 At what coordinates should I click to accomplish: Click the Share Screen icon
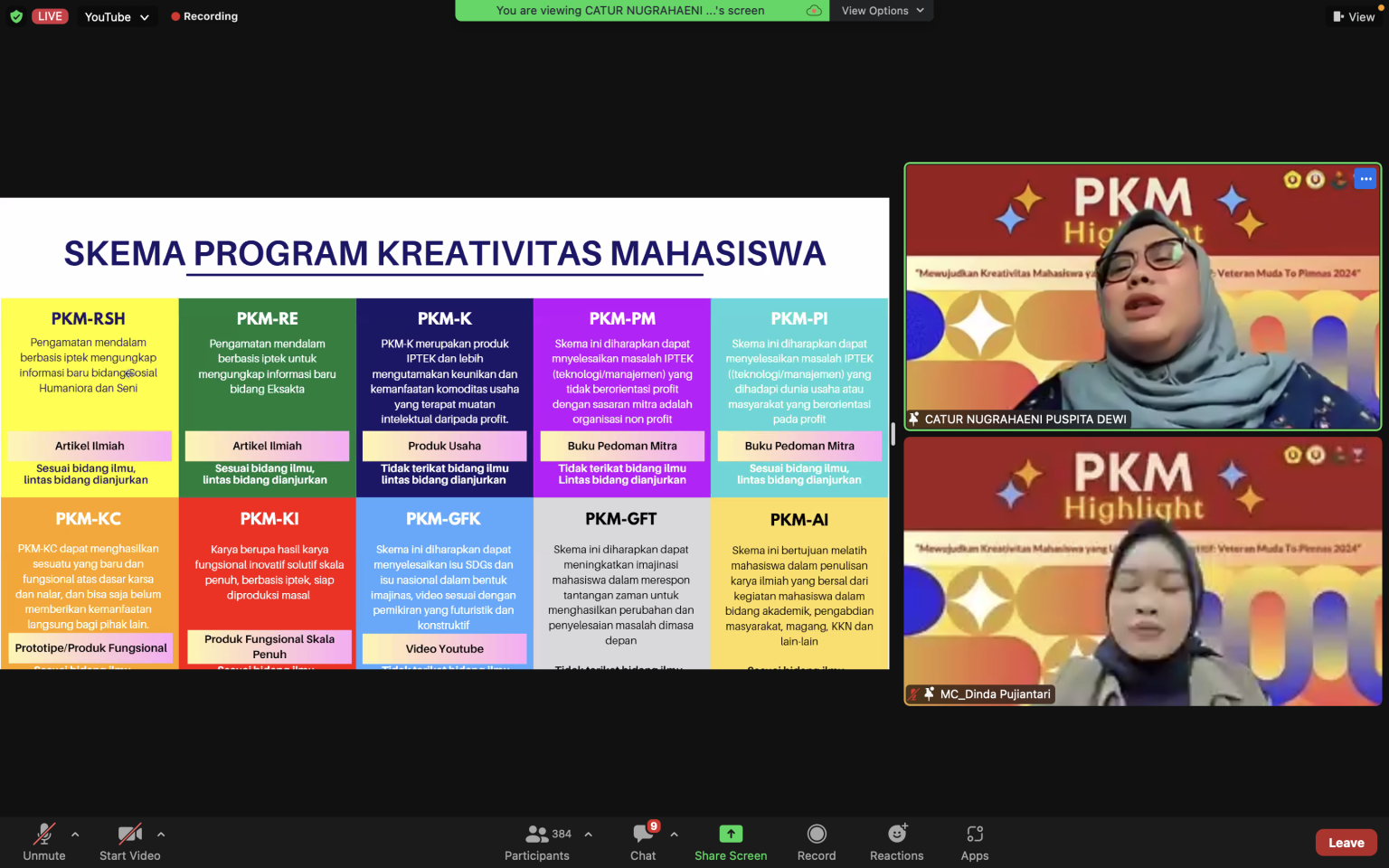[x=730, y=834]
